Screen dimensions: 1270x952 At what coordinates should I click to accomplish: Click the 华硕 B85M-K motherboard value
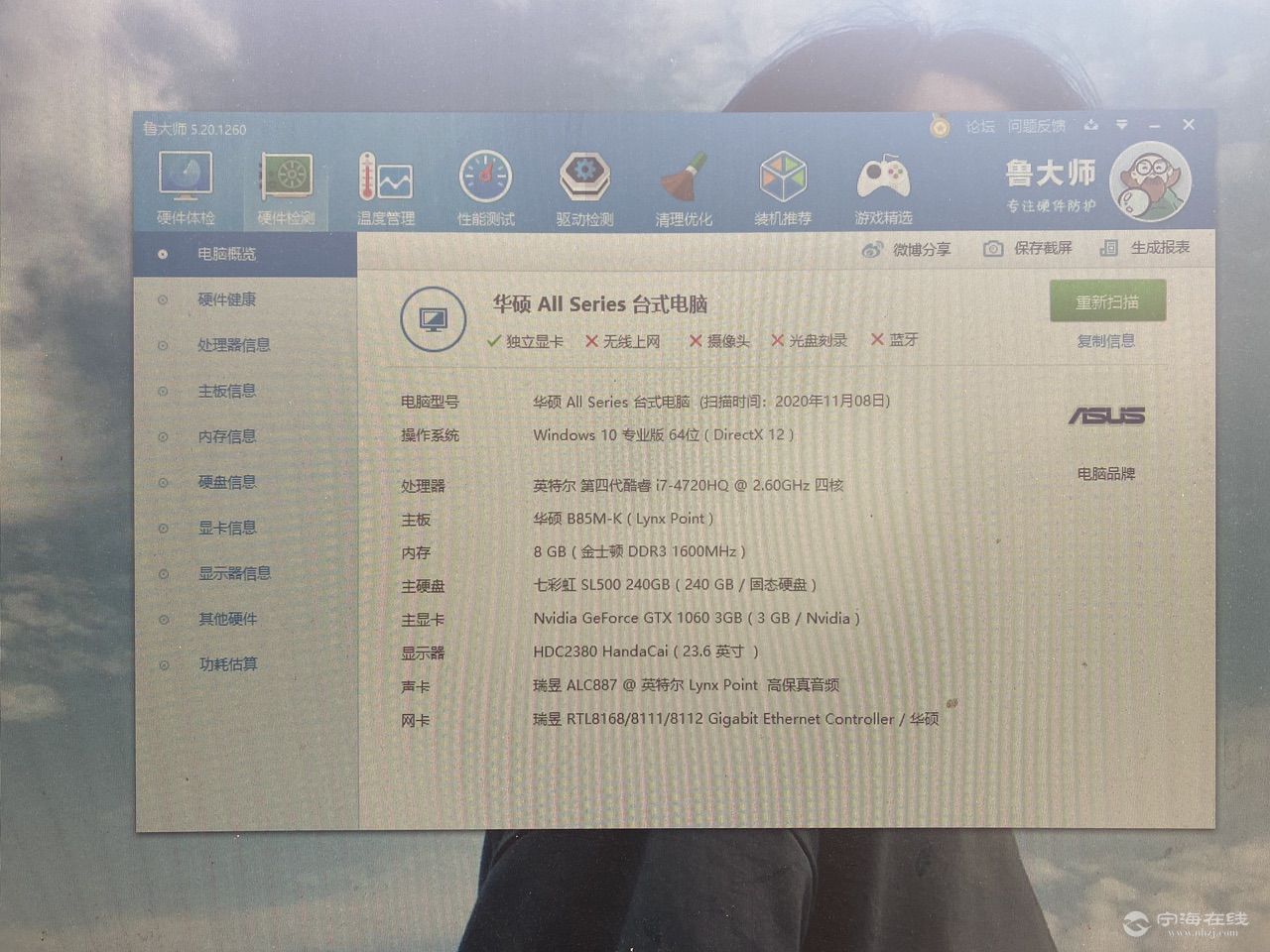point(623,519)
